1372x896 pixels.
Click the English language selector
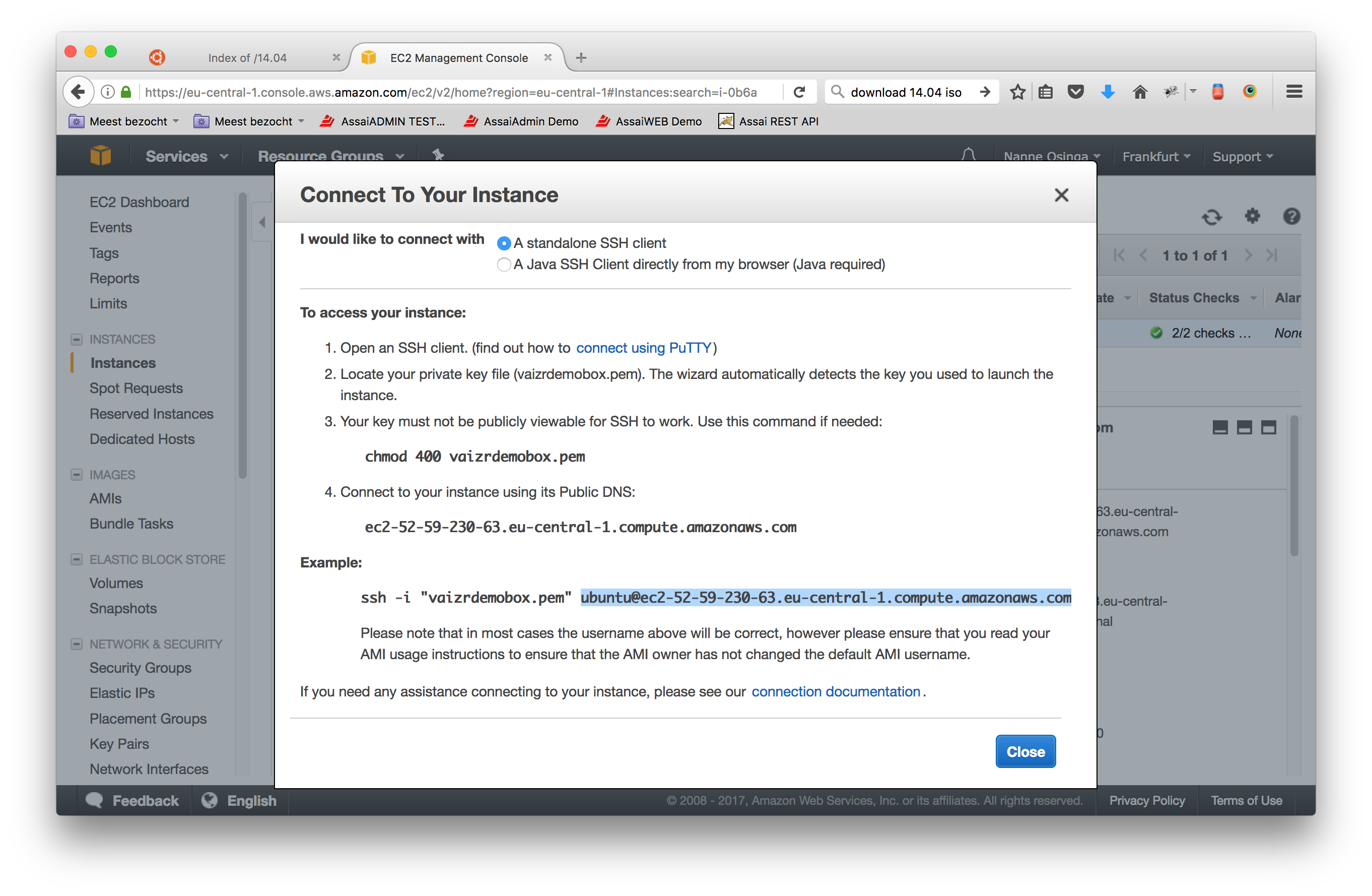(240, 800)
